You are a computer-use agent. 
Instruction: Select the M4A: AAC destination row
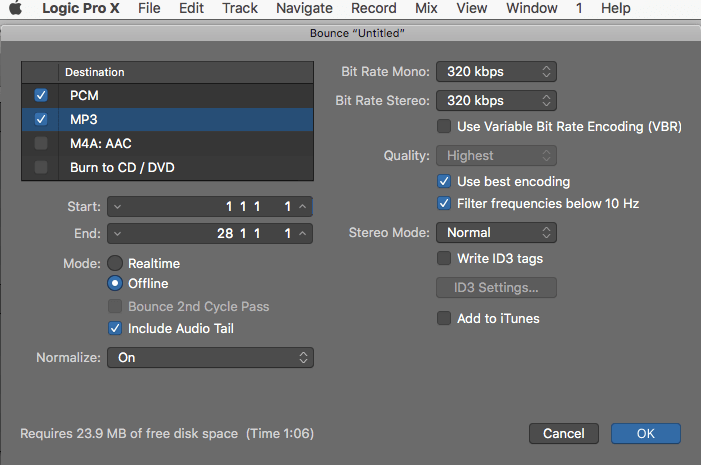168,143
